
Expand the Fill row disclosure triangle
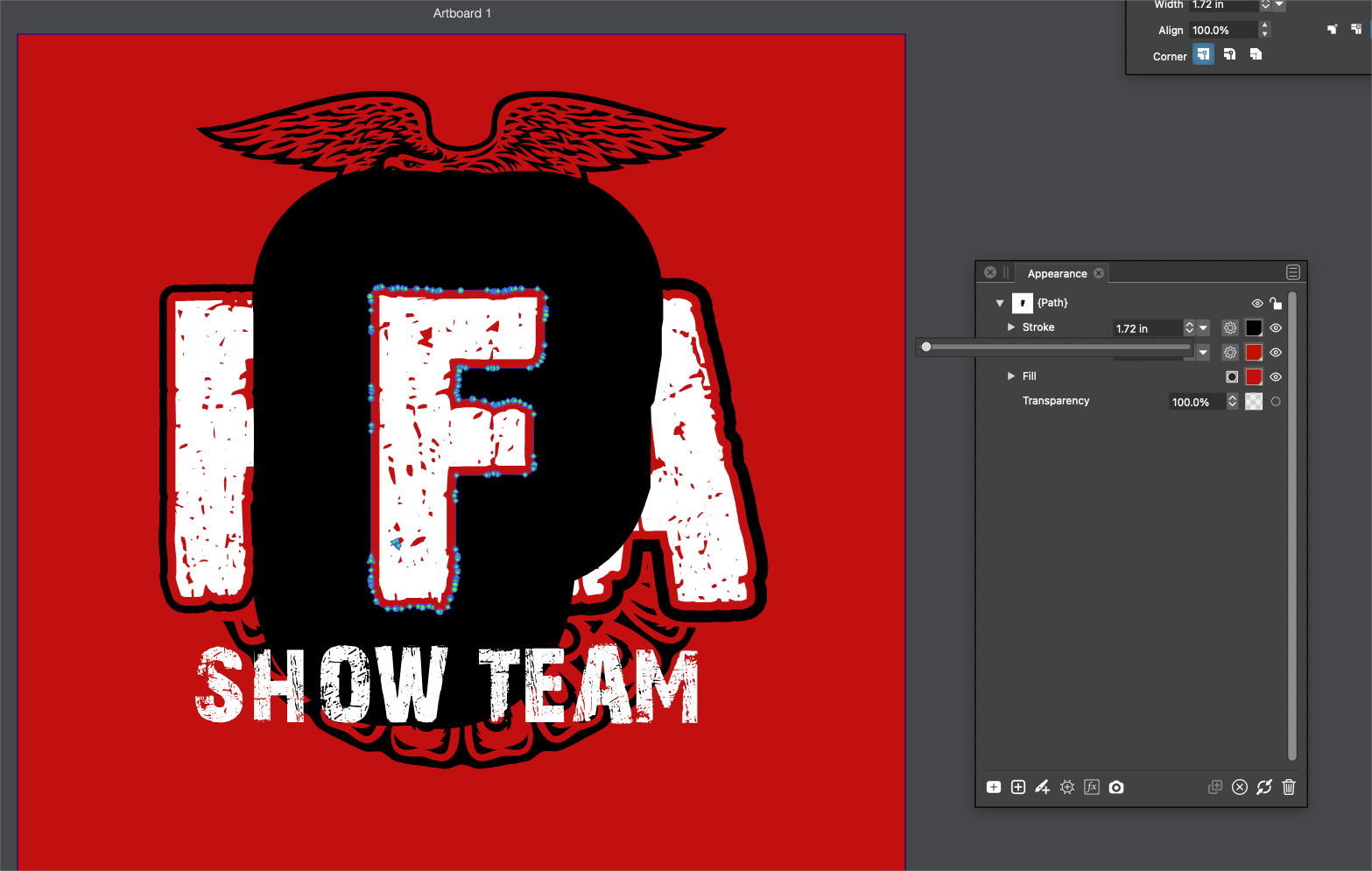1011,376
